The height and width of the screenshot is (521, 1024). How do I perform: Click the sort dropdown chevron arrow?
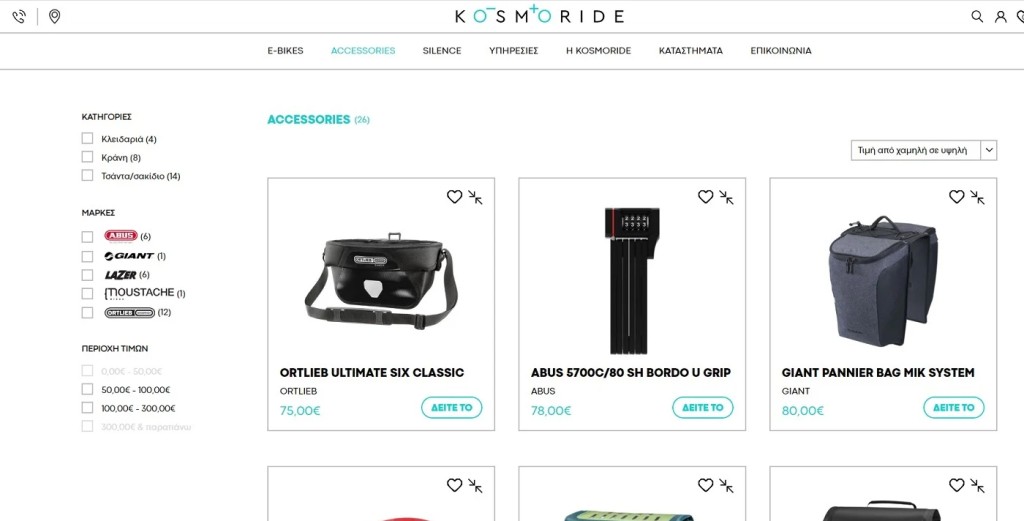(x=989, y=150)
